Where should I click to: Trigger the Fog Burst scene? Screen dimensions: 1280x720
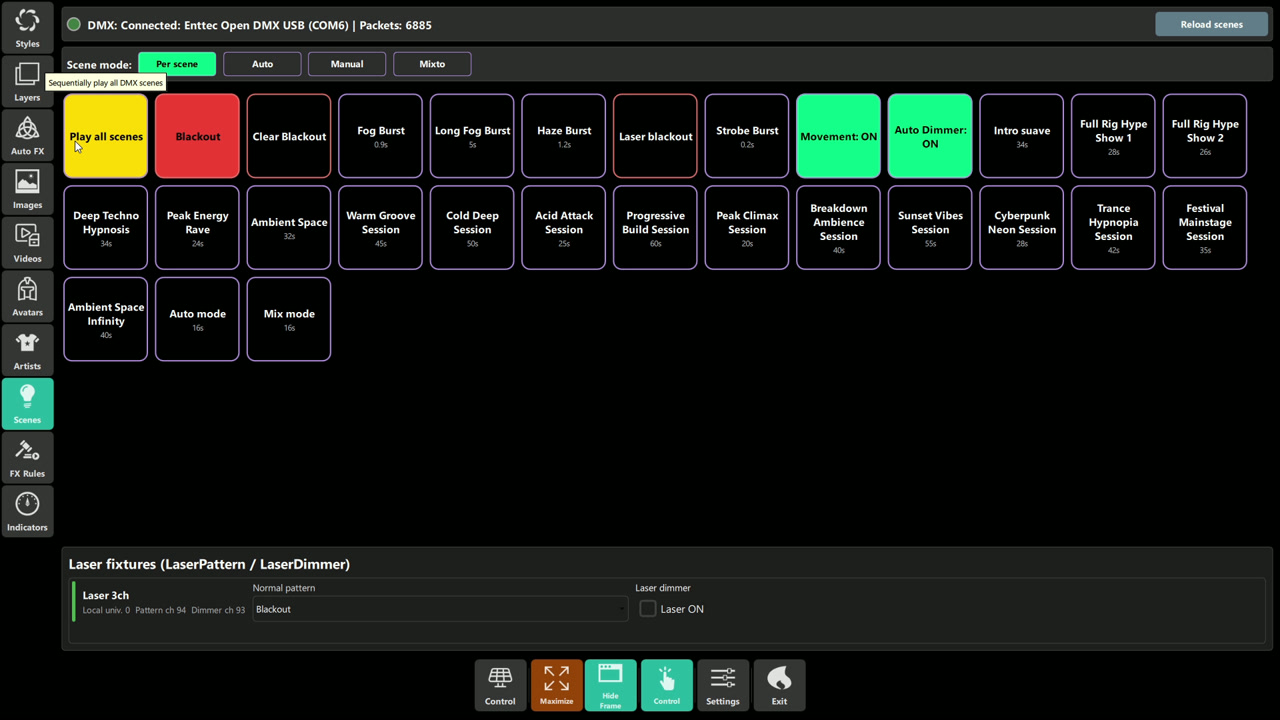tap(381, 136)
